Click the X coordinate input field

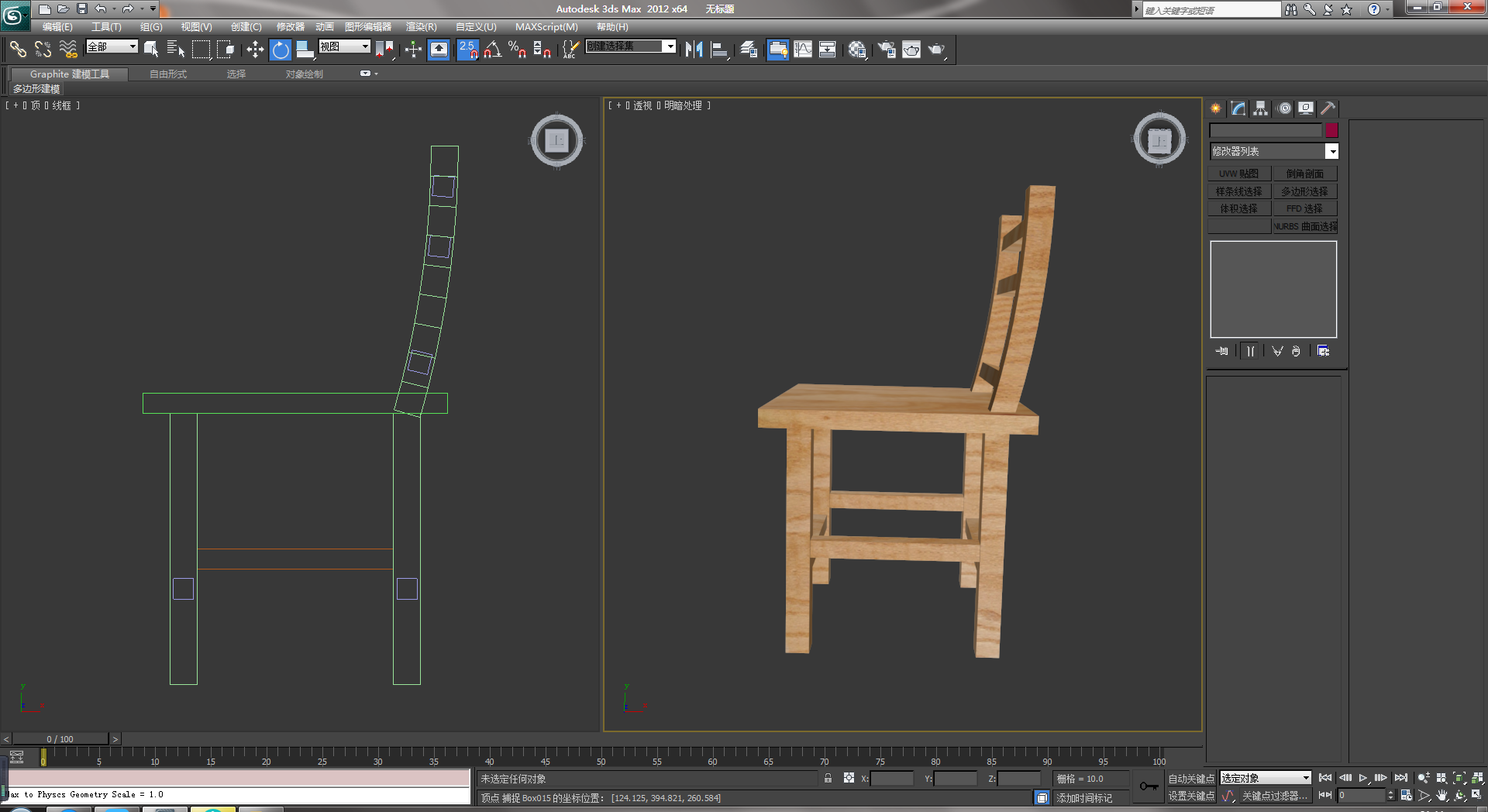[892, 779]
